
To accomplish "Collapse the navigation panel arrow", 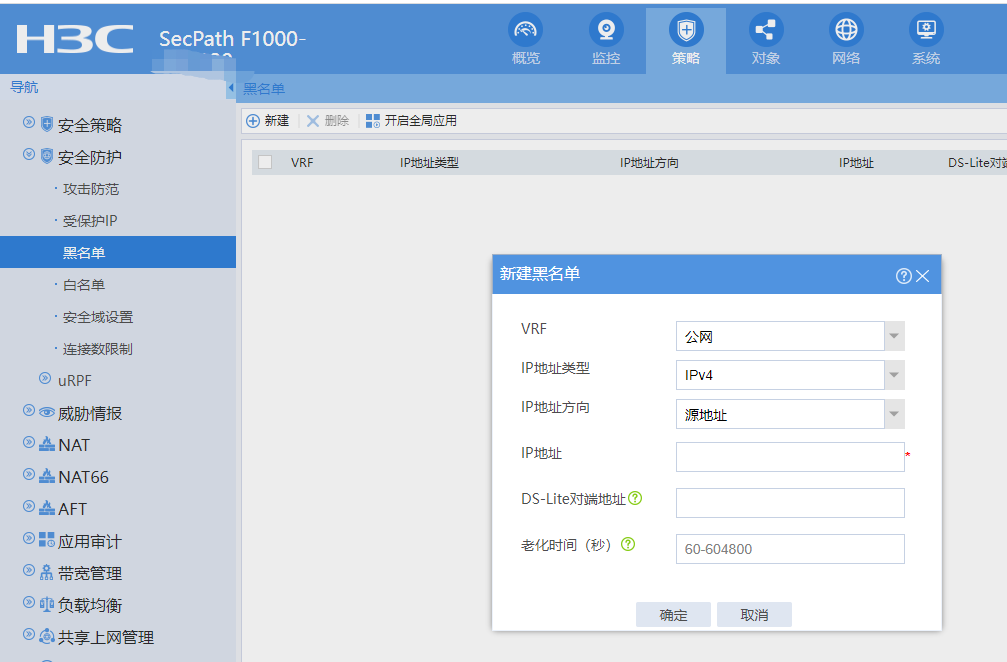I will point(231,87).
